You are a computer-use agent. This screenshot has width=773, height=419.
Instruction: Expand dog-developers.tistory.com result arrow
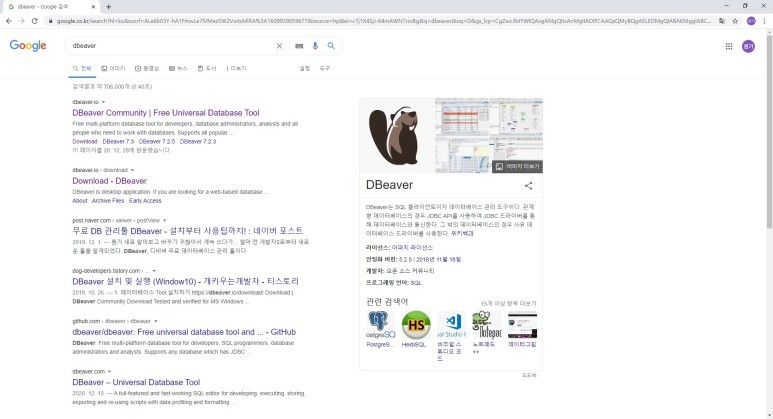click(x=154, y=271)
